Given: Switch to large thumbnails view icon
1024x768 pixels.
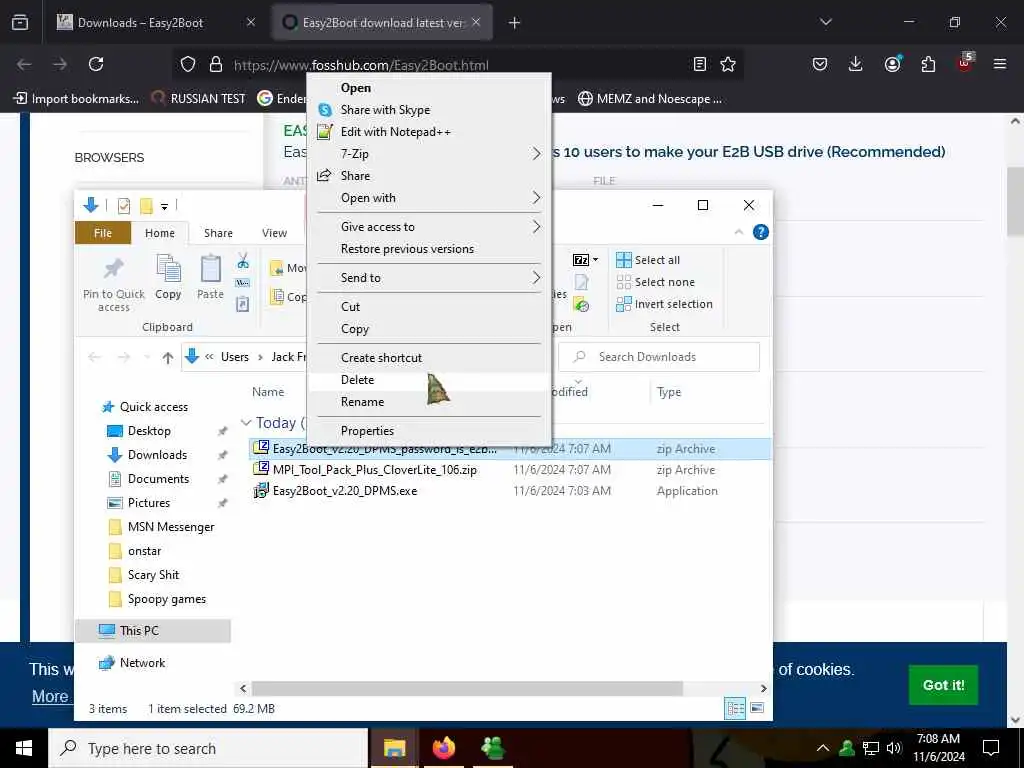Looking at the screenshot, I should pyautogui.click(x=757, y=708).
